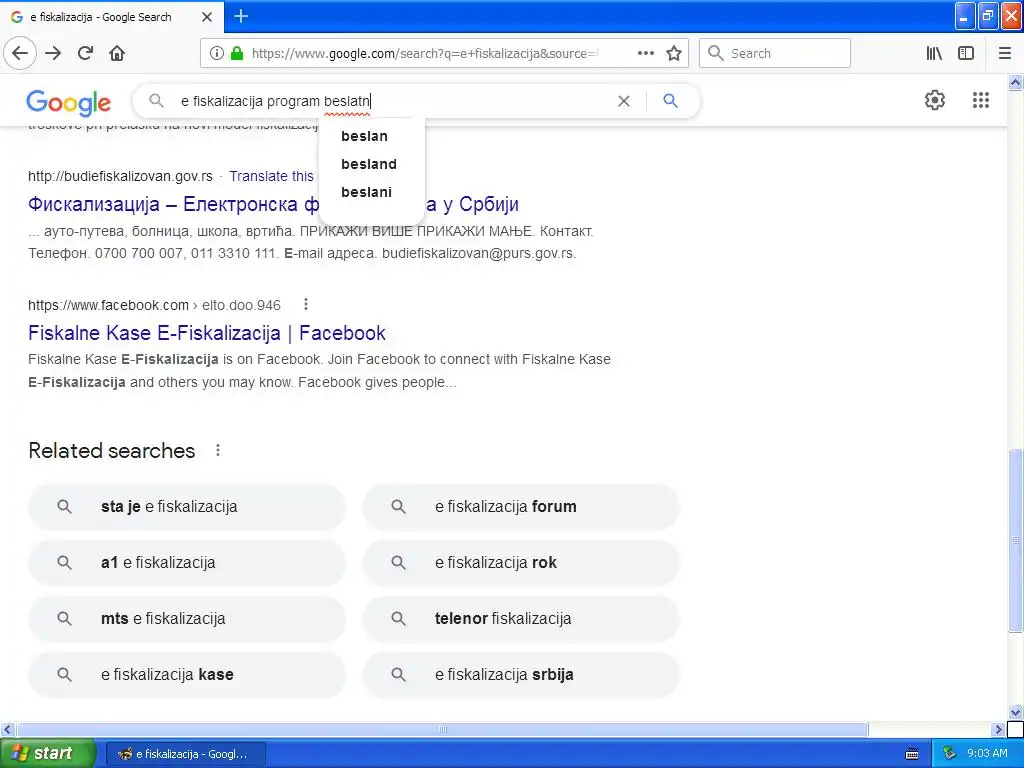
Task: Click the Firefox toolbar Search box
Action: click(x=775, y=53)
